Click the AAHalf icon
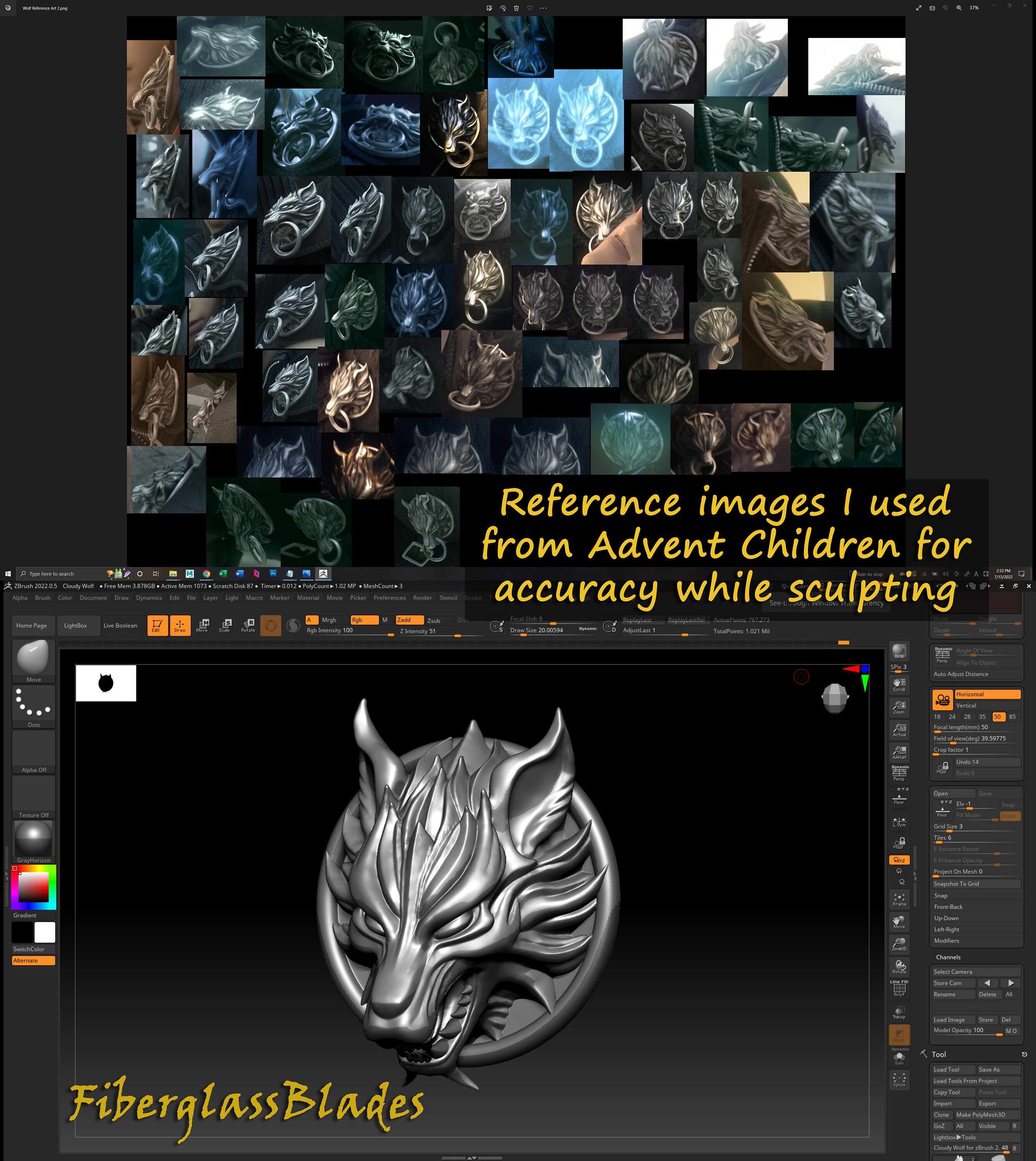This screenshot has height=1161, width=1036. pyautogui.click(x=899, y=752)
